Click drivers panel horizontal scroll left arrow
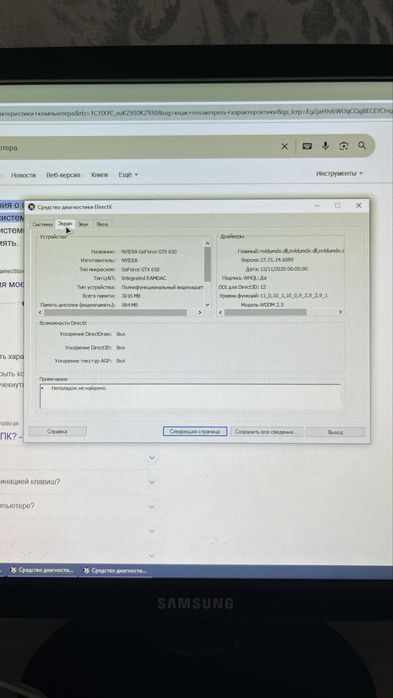Screen dimensions: 393x698 pos(221,312)
